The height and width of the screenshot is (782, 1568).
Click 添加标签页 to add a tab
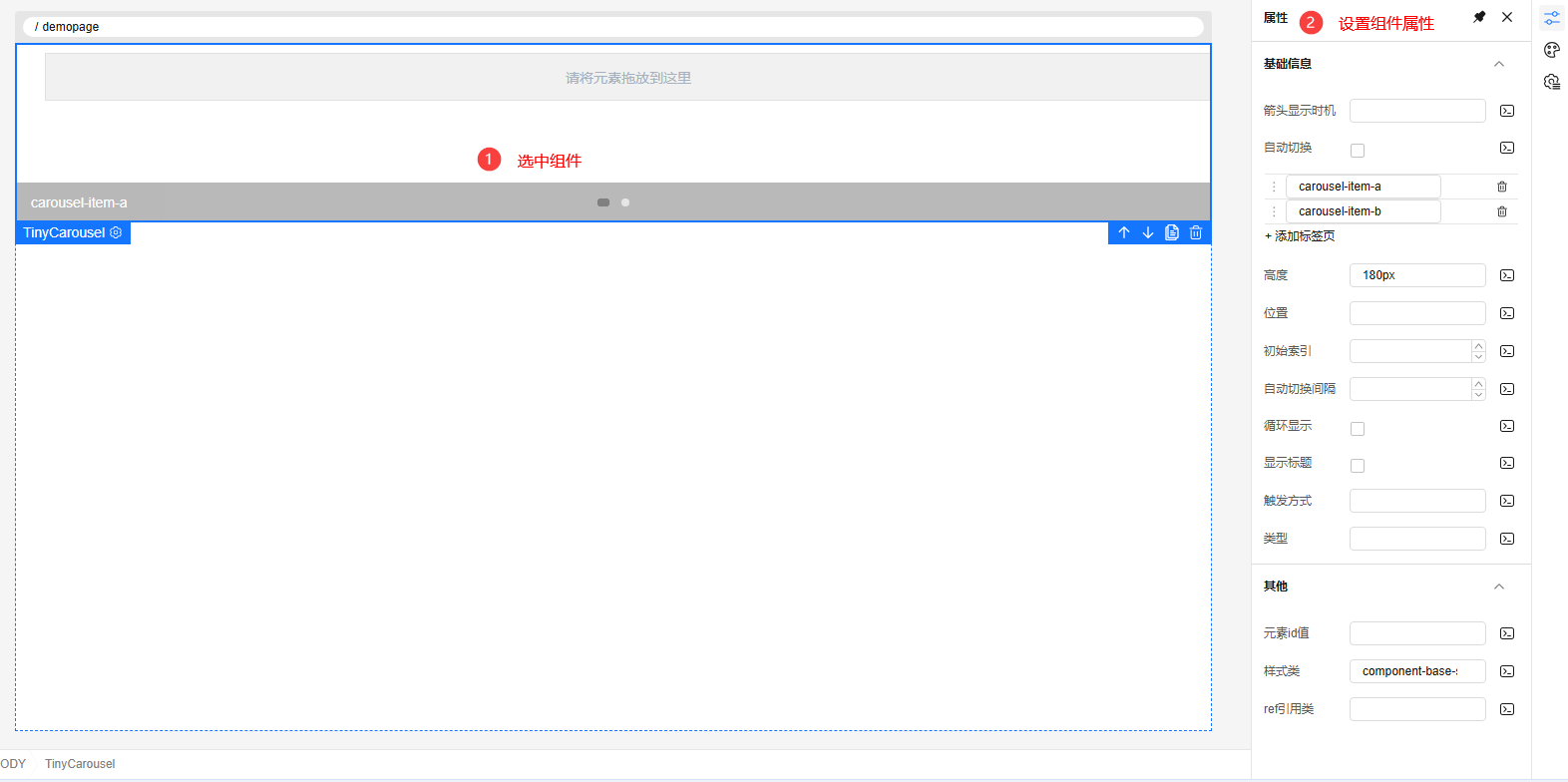1301,236
